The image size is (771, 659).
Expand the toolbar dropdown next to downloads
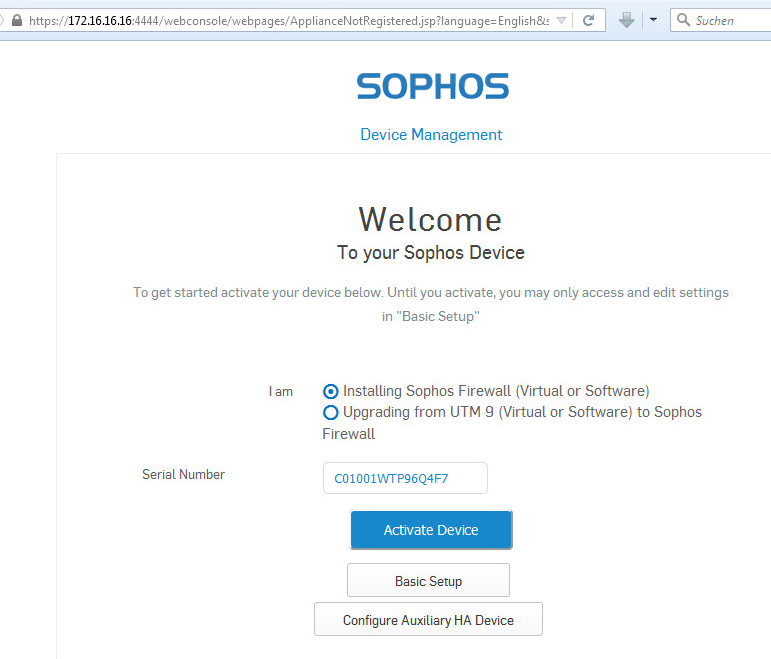click(653, 20)
